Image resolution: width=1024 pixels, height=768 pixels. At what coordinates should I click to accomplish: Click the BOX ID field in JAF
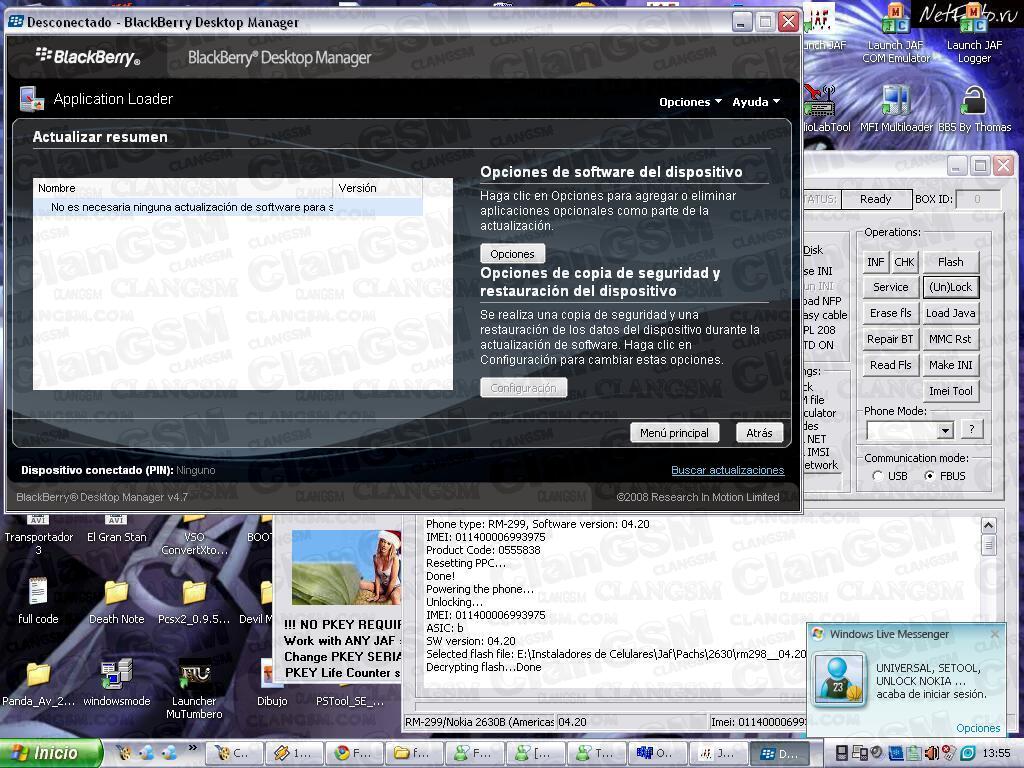(x=977, y=199)
